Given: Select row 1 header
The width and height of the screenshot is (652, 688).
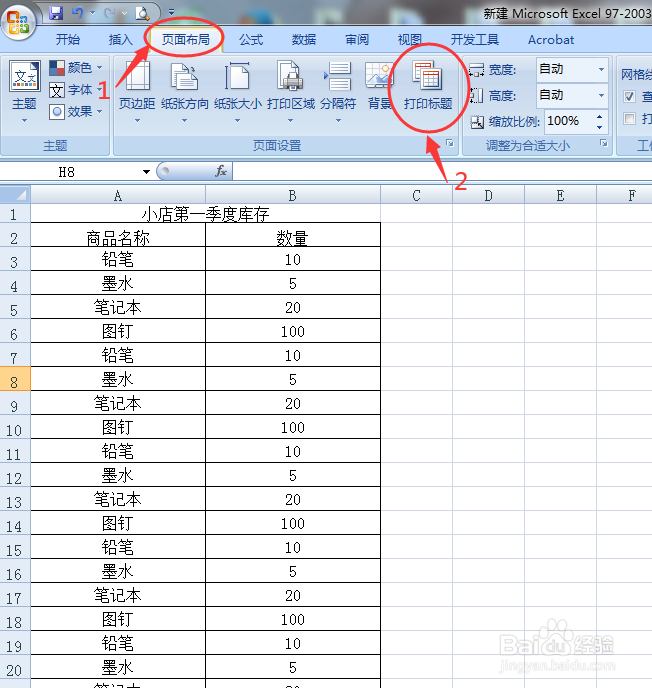Looking at the screenshot, I should (14, 213).
